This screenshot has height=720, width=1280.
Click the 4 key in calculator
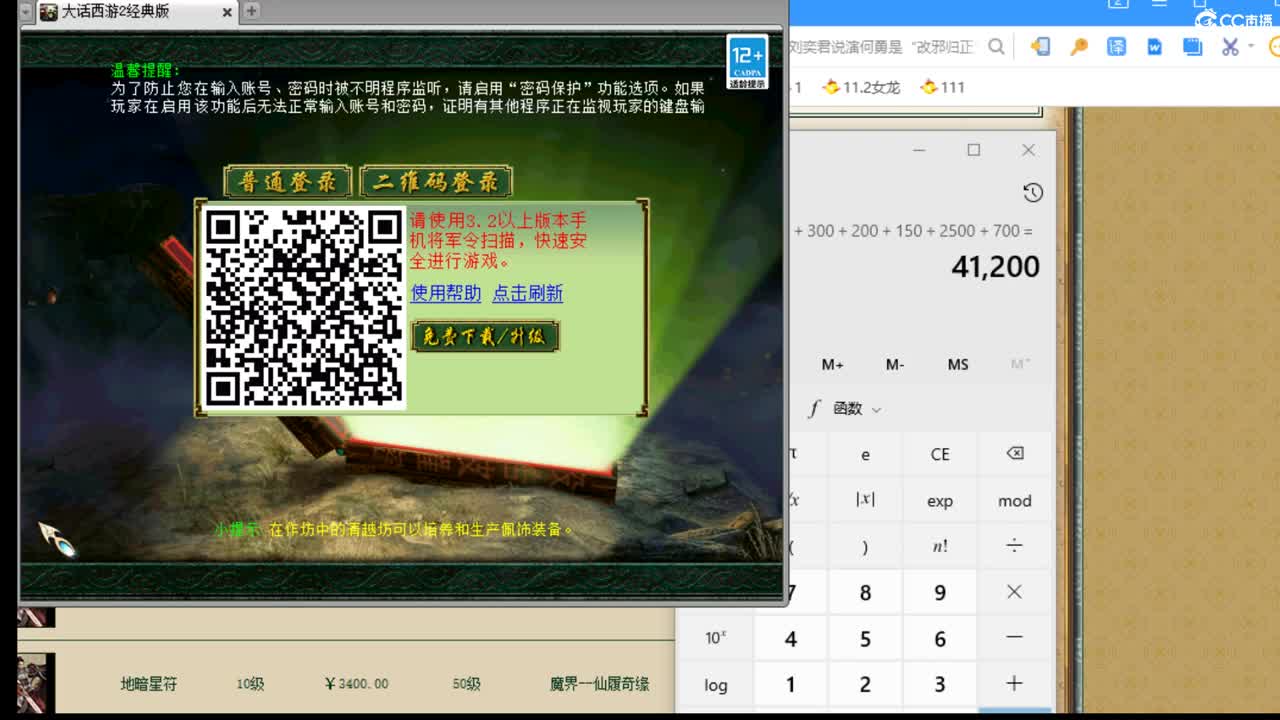[791, 638]
